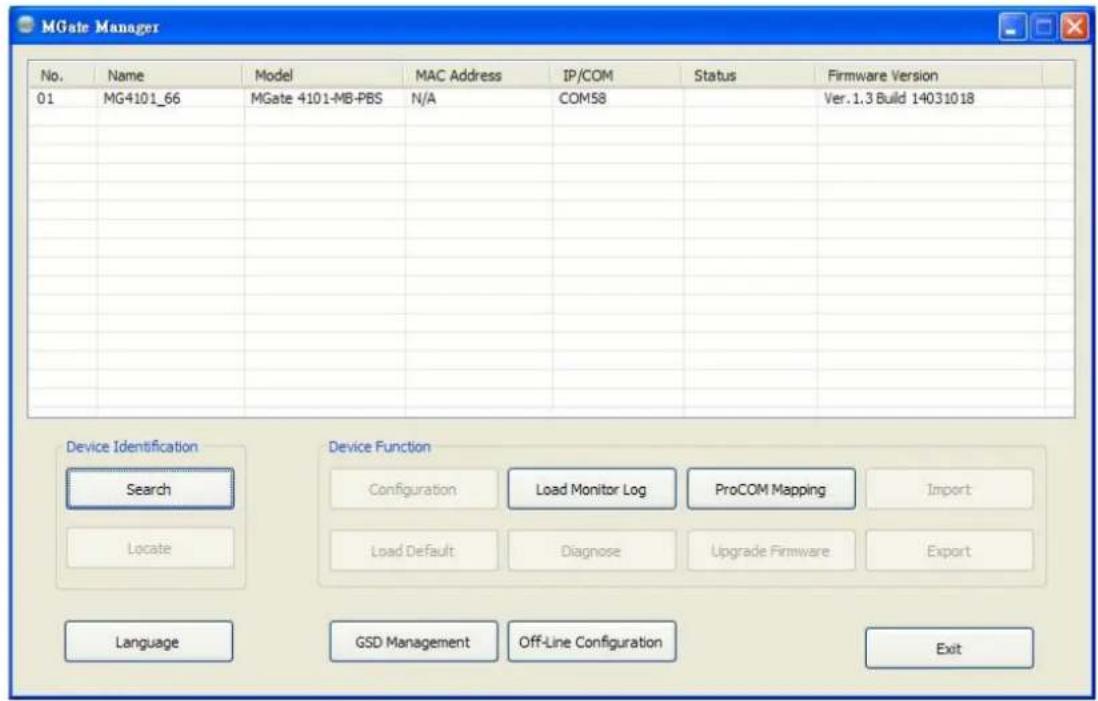Click the disabled Load Default button
Viewport: 1098px width, 701px height.
(x=413, y=550)
